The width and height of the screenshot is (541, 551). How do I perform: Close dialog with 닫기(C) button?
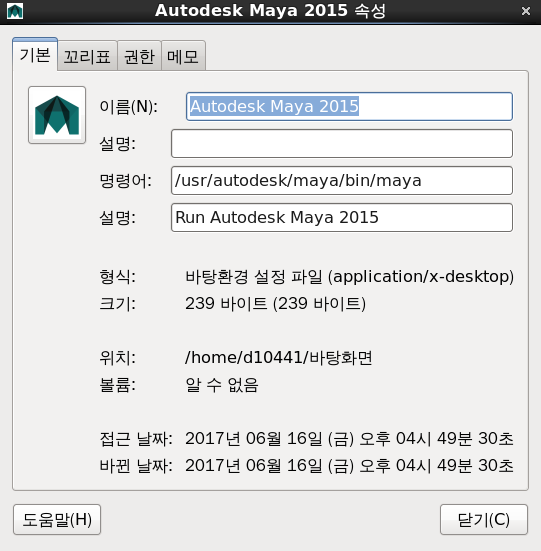[484, 520]
